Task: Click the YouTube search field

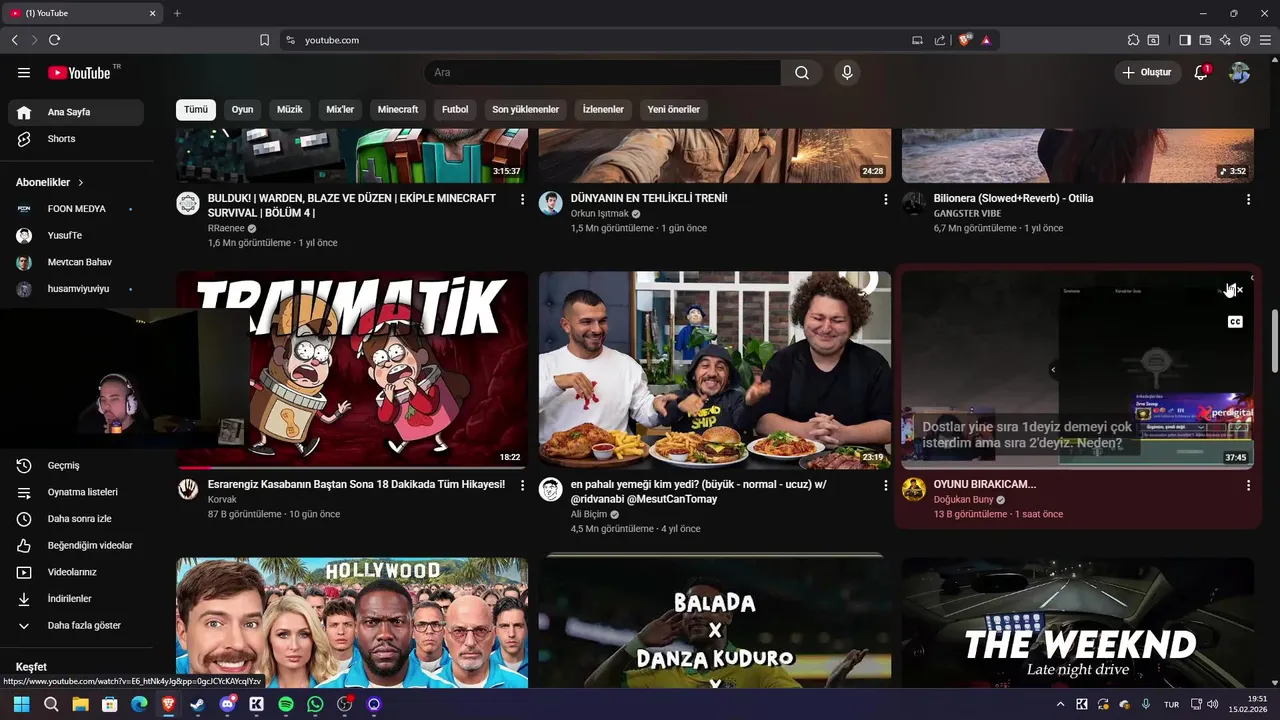Action: [x=603, y=73]
